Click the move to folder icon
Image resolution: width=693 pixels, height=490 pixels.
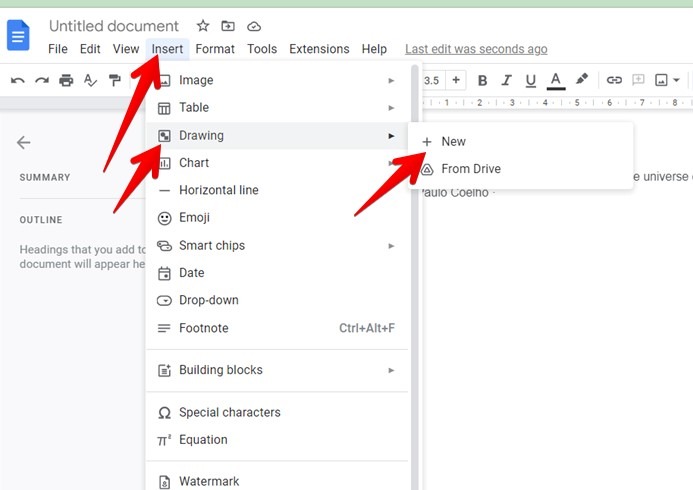(228, 26)
